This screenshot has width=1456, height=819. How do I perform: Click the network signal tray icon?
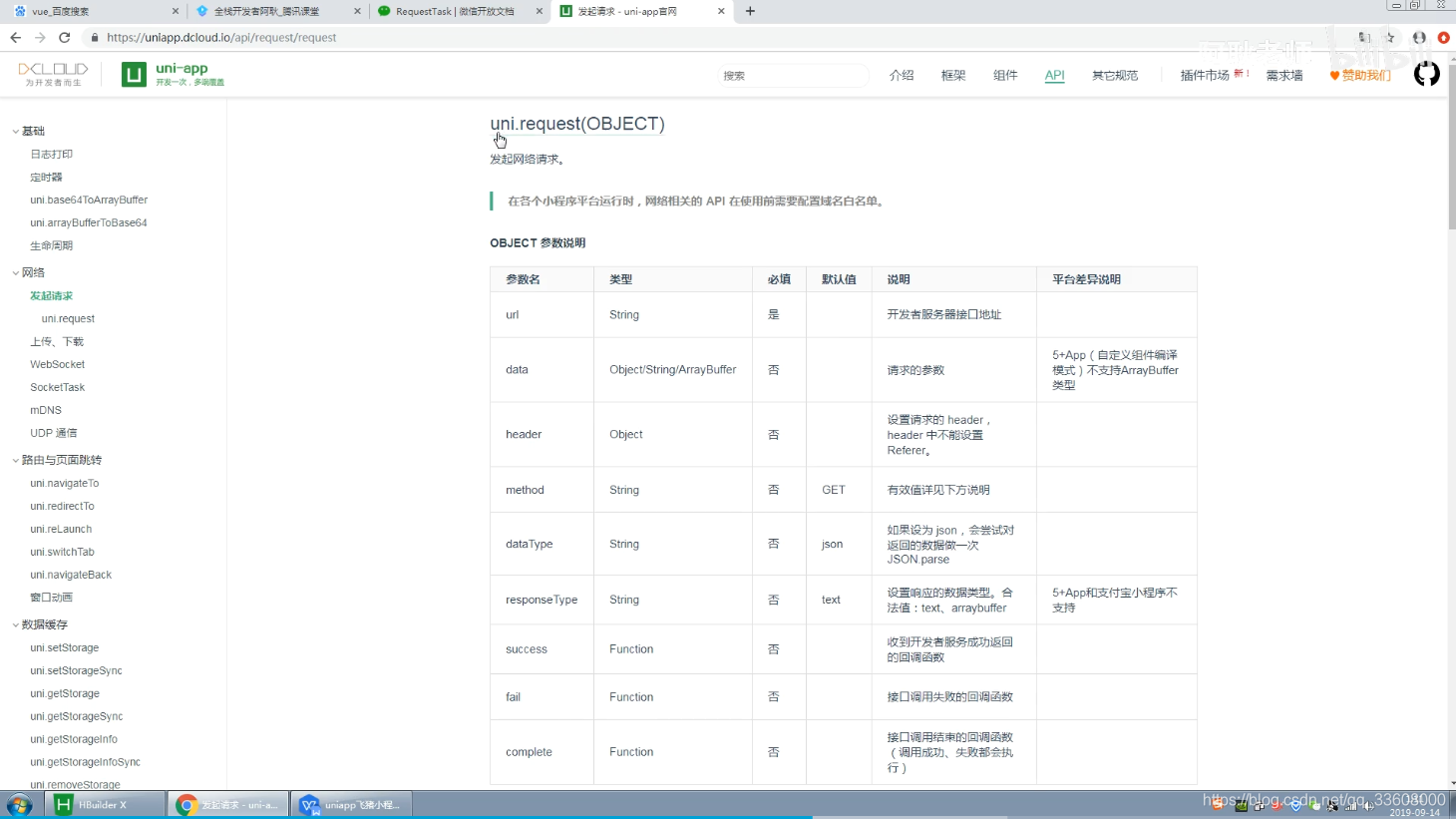[x=1351, y=806]
